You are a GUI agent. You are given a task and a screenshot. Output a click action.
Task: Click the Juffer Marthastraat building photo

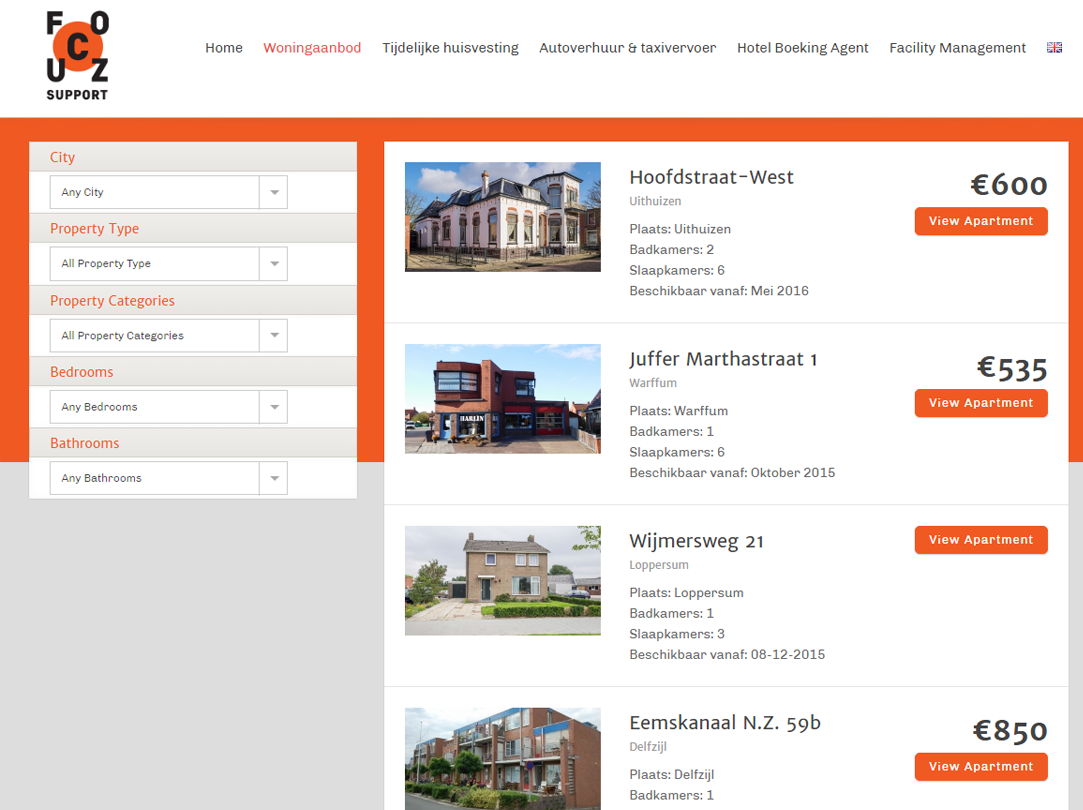point(503,398)
